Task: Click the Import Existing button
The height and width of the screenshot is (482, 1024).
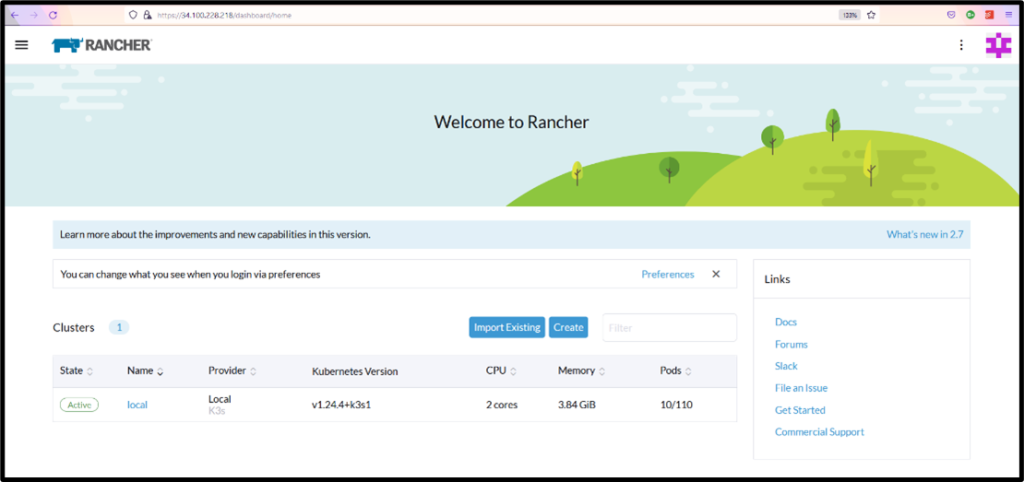Action: click(507, 327)
